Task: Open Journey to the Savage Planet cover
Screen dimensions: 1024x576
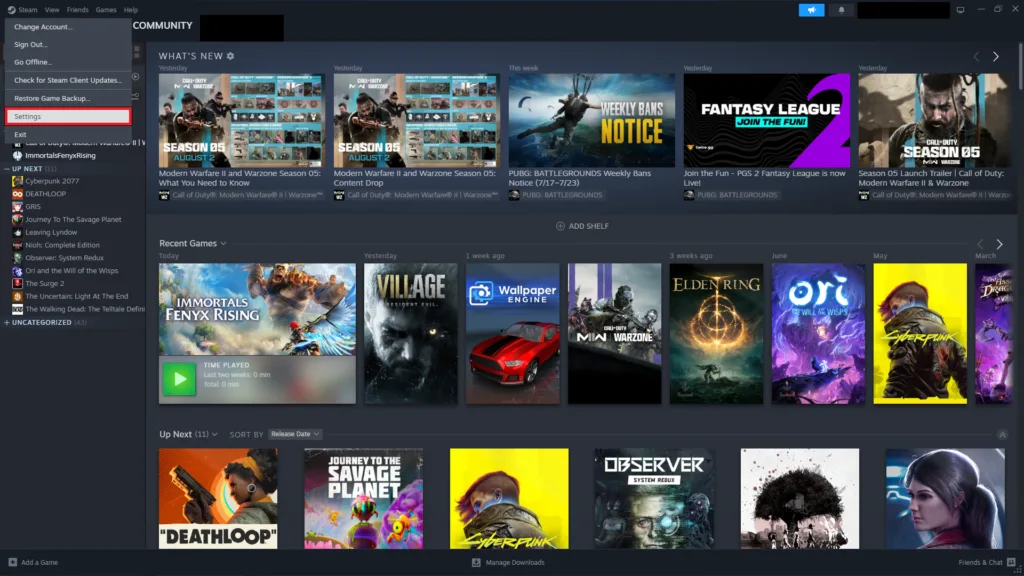Action: (364, 498)
